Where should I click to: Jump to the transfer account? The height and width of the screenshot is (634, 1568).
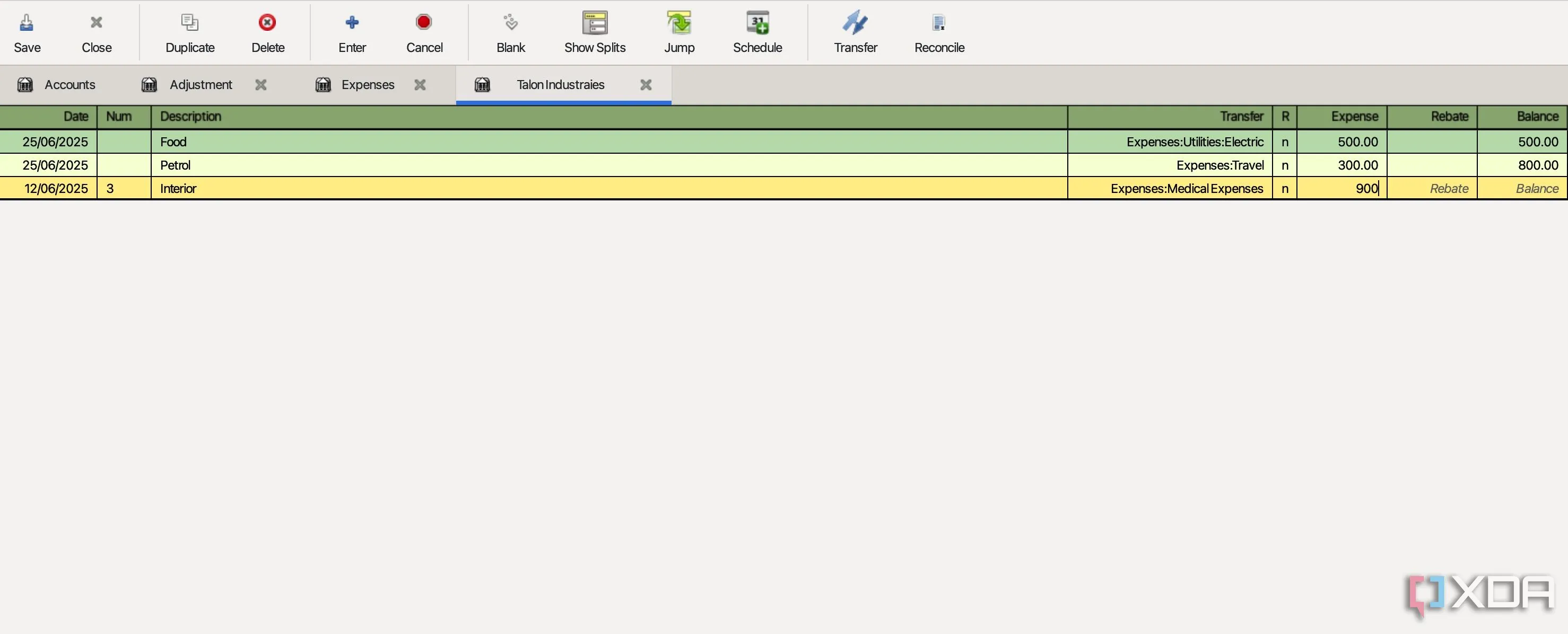pos(678,23)
